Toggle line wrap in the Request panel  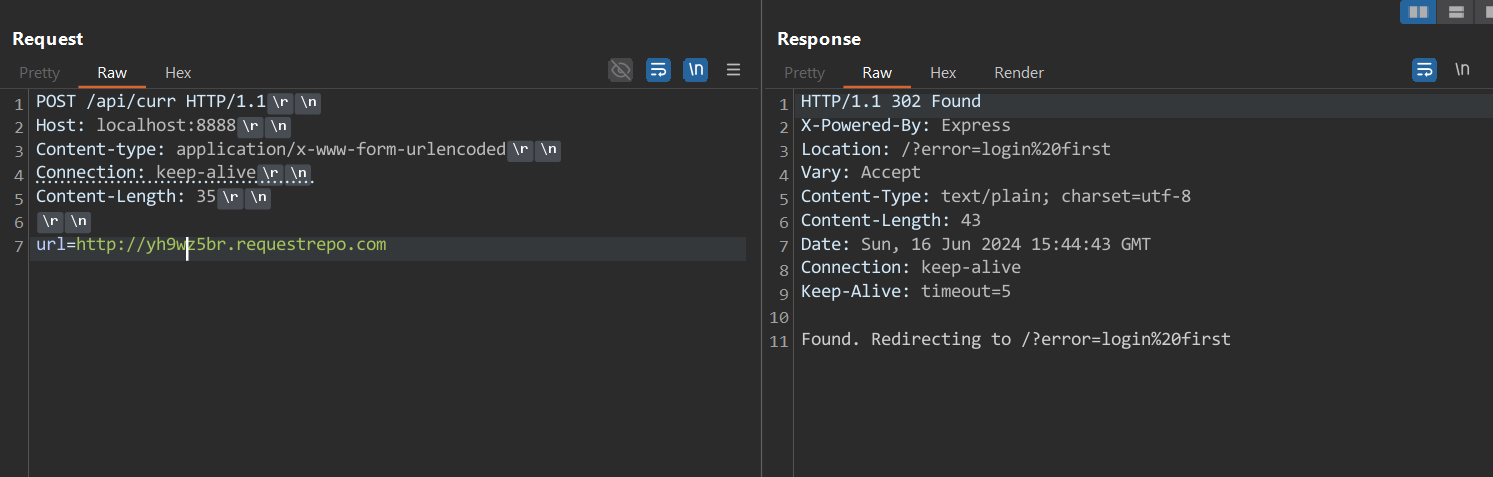tap(658, 70)
